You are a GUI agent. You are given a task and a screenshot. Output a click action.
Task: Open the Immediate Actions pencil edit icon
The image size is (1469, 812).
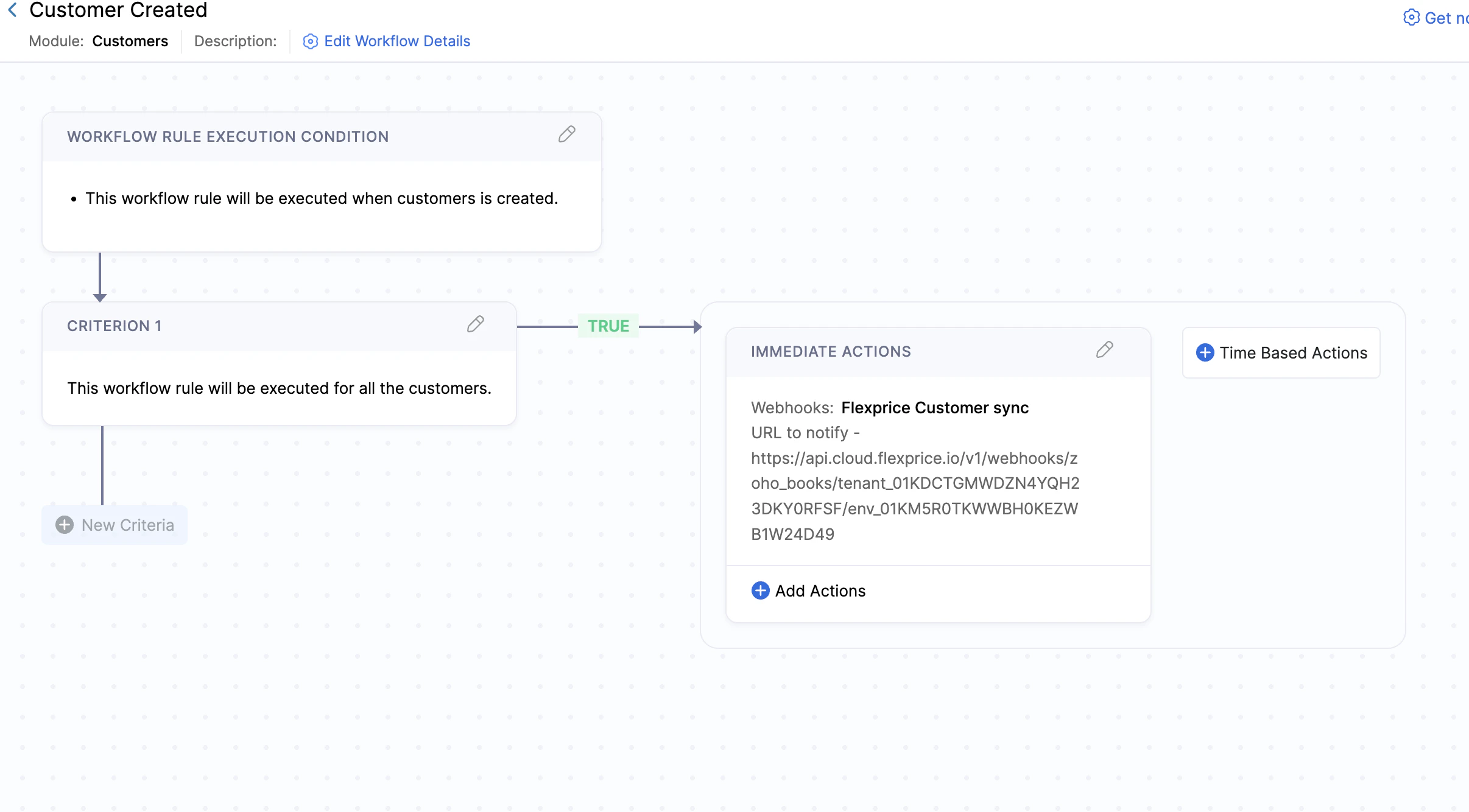[1104, 350]
